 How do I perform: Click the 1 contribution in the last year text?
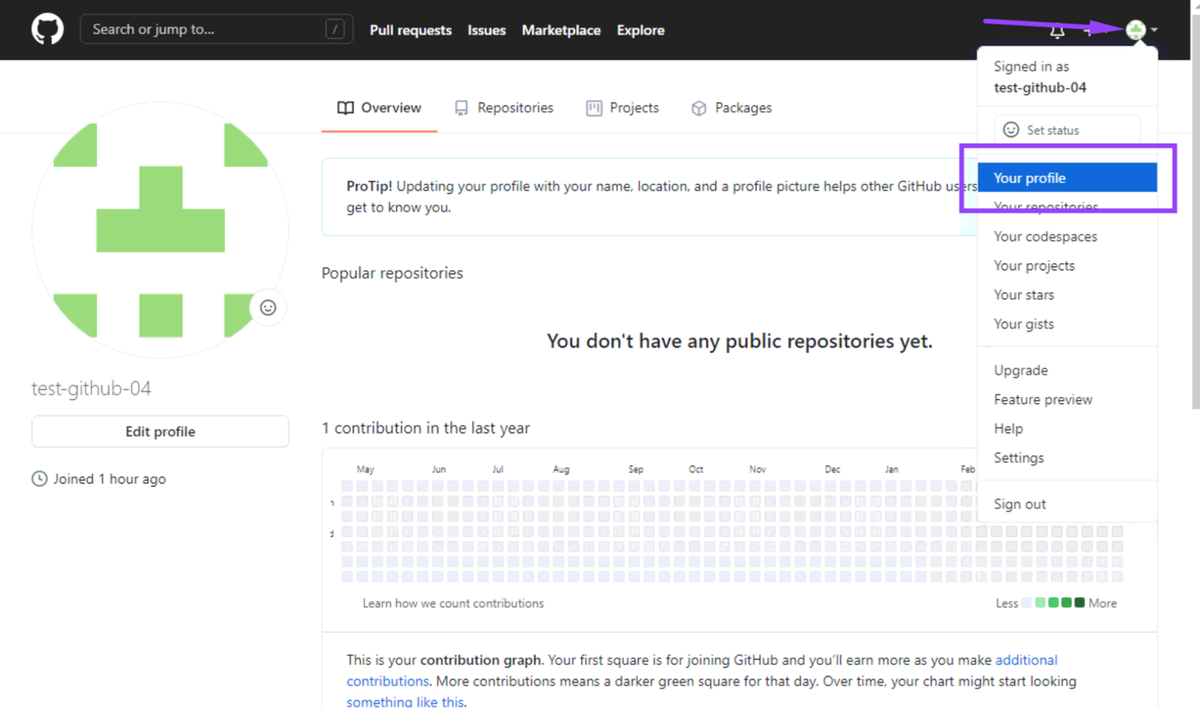426,428
